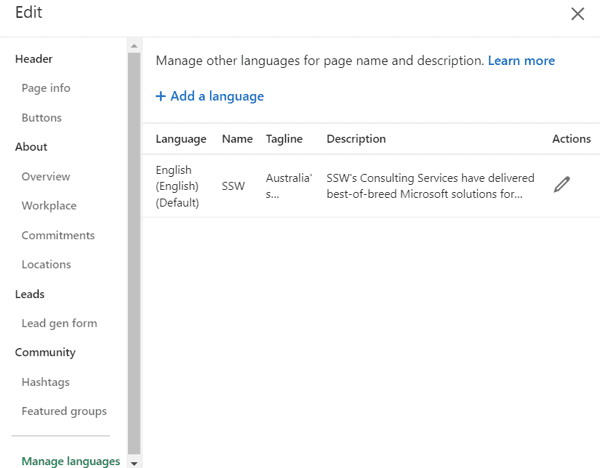The image size is (600, 468).
Task: Click the sidebar scrollbar thumb
Action: click(134, 250)
